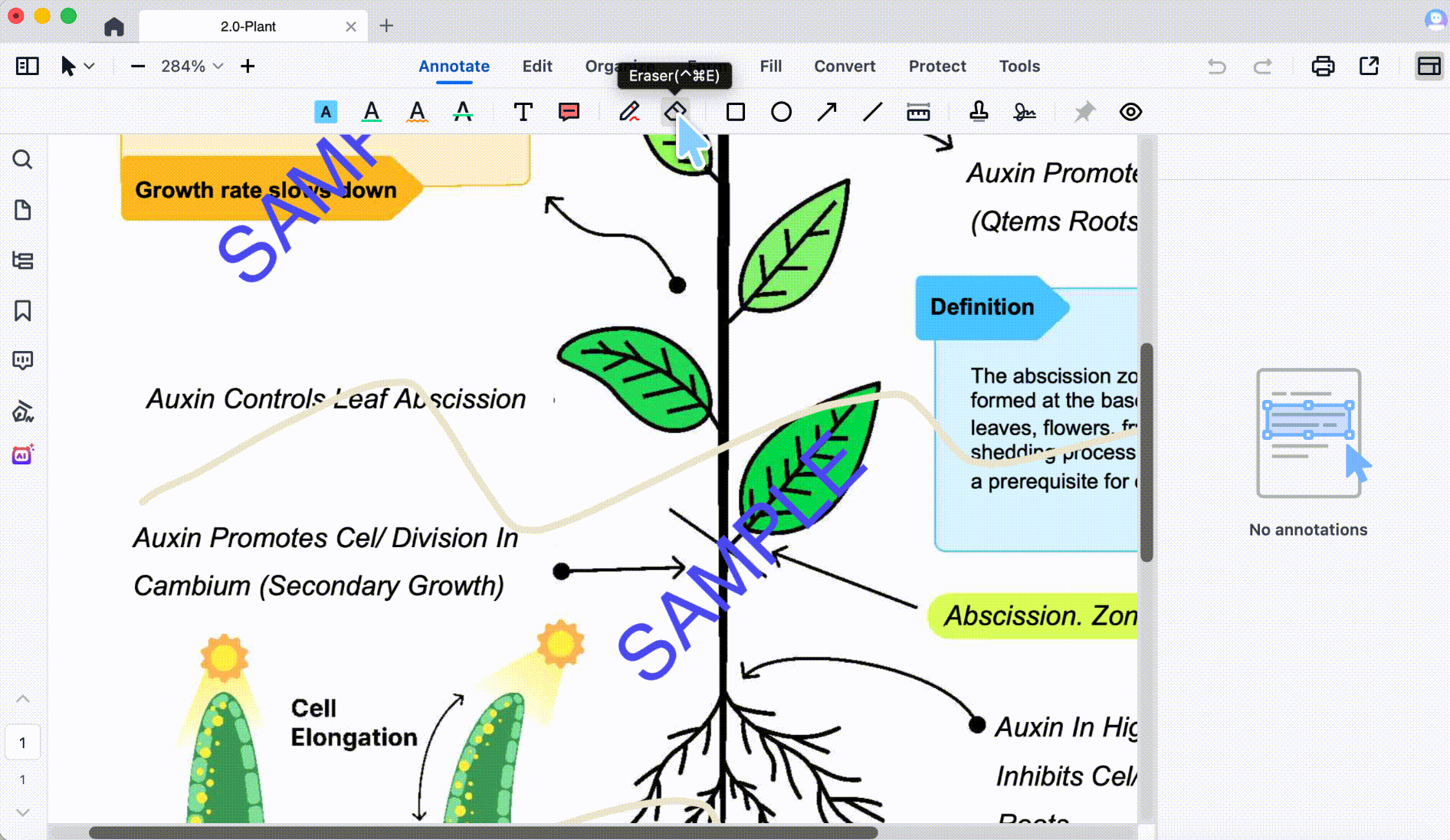Select the line shape tool
This screenshot has width=1450, height=840.
(872, 112)
